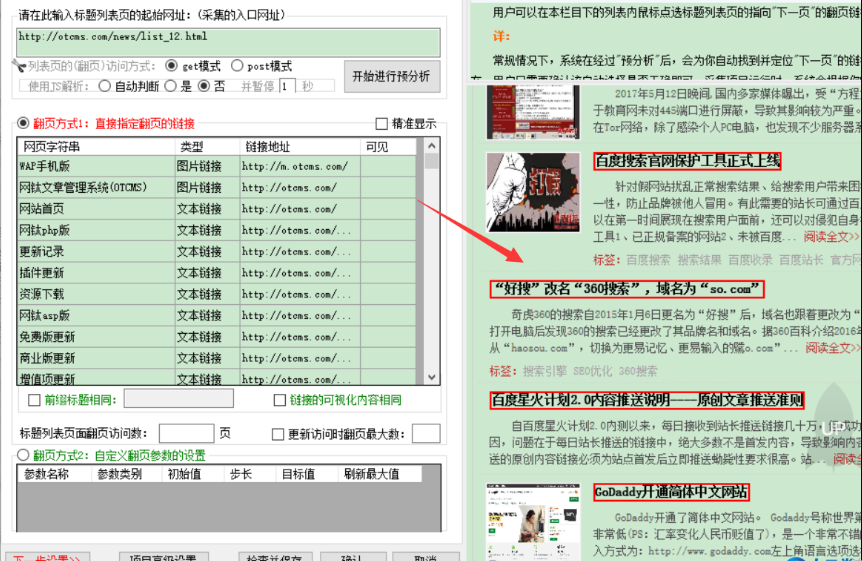862x561 pixels.
Task: Enable the 精准显示 checkbox
Action: coord(381,124)
